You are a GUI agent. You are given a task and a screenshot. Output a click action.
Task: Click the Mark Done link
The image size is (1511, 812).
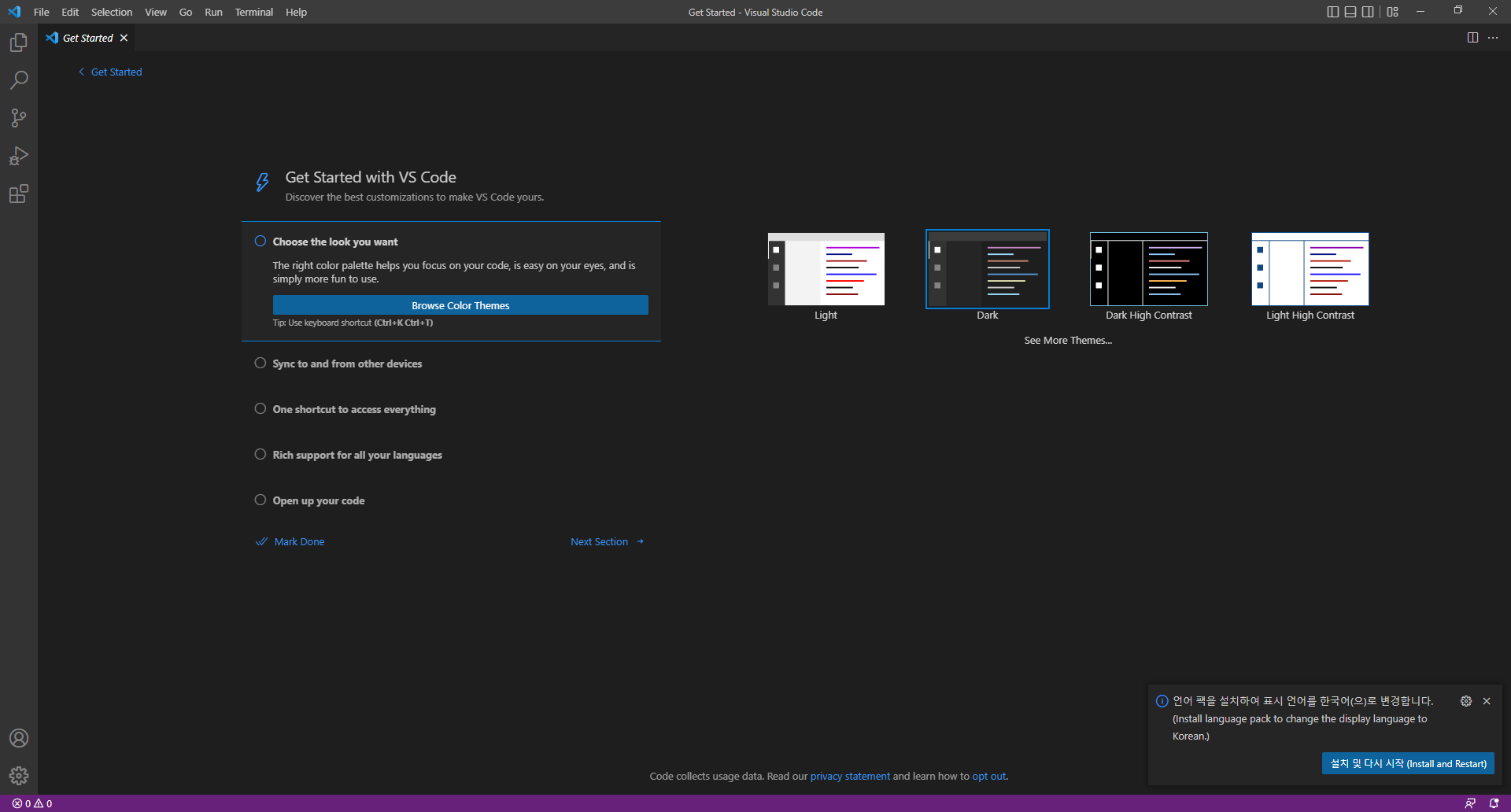tap(299, 541)
